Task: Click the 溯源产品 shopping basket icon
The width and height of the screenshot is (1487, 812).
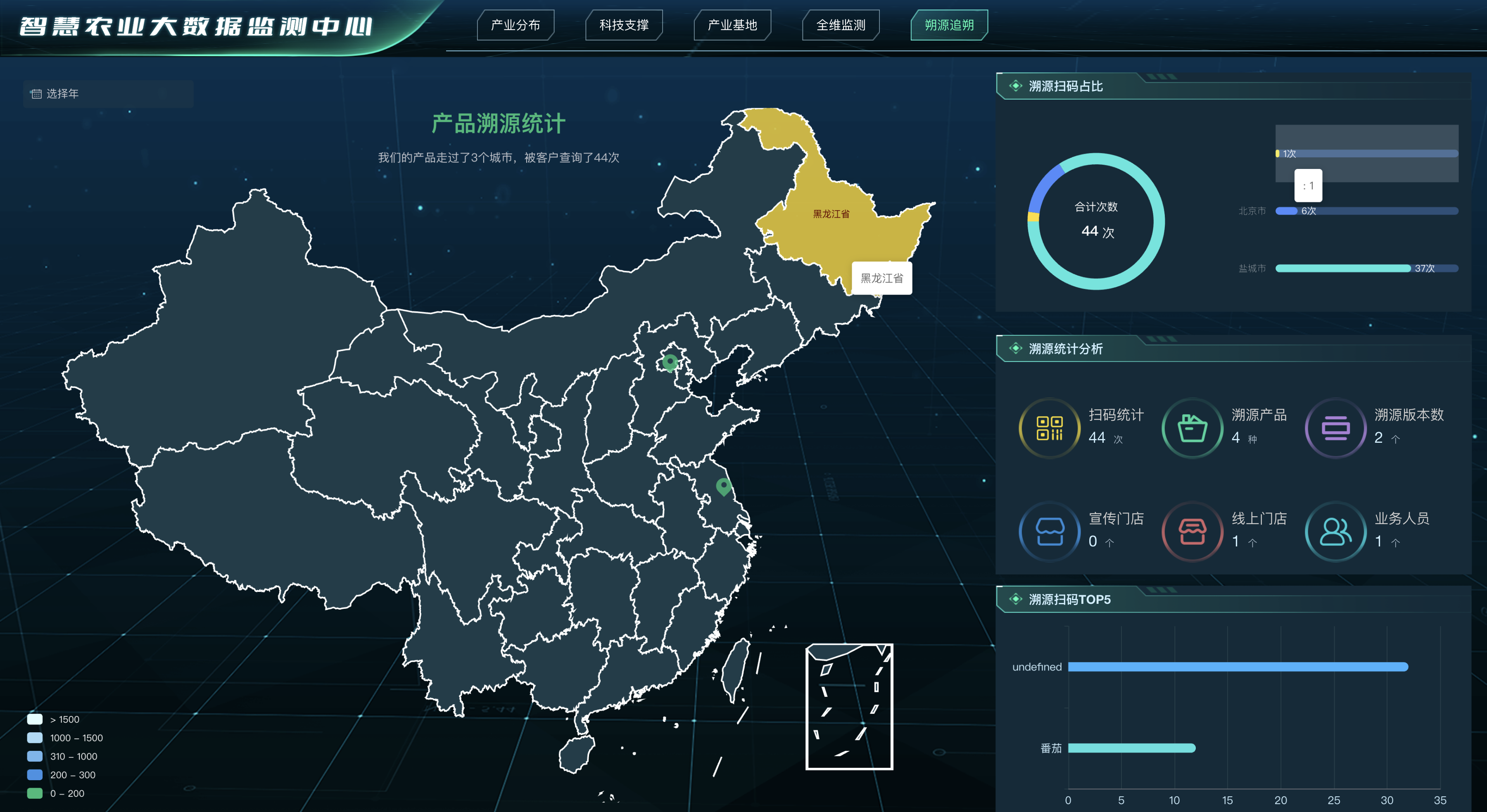Action: pos(1192,428)
